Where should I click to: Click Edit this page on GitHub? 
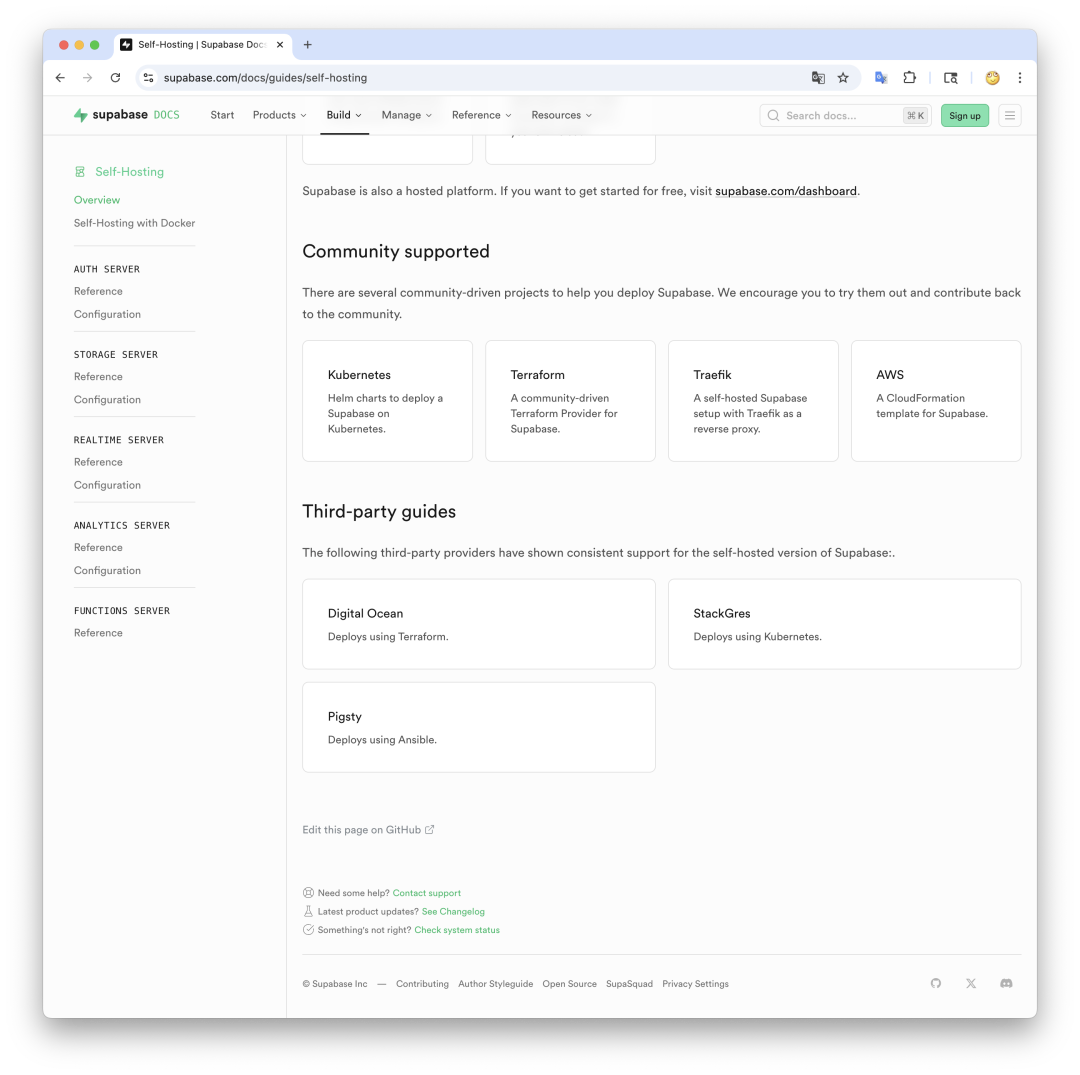368,830
